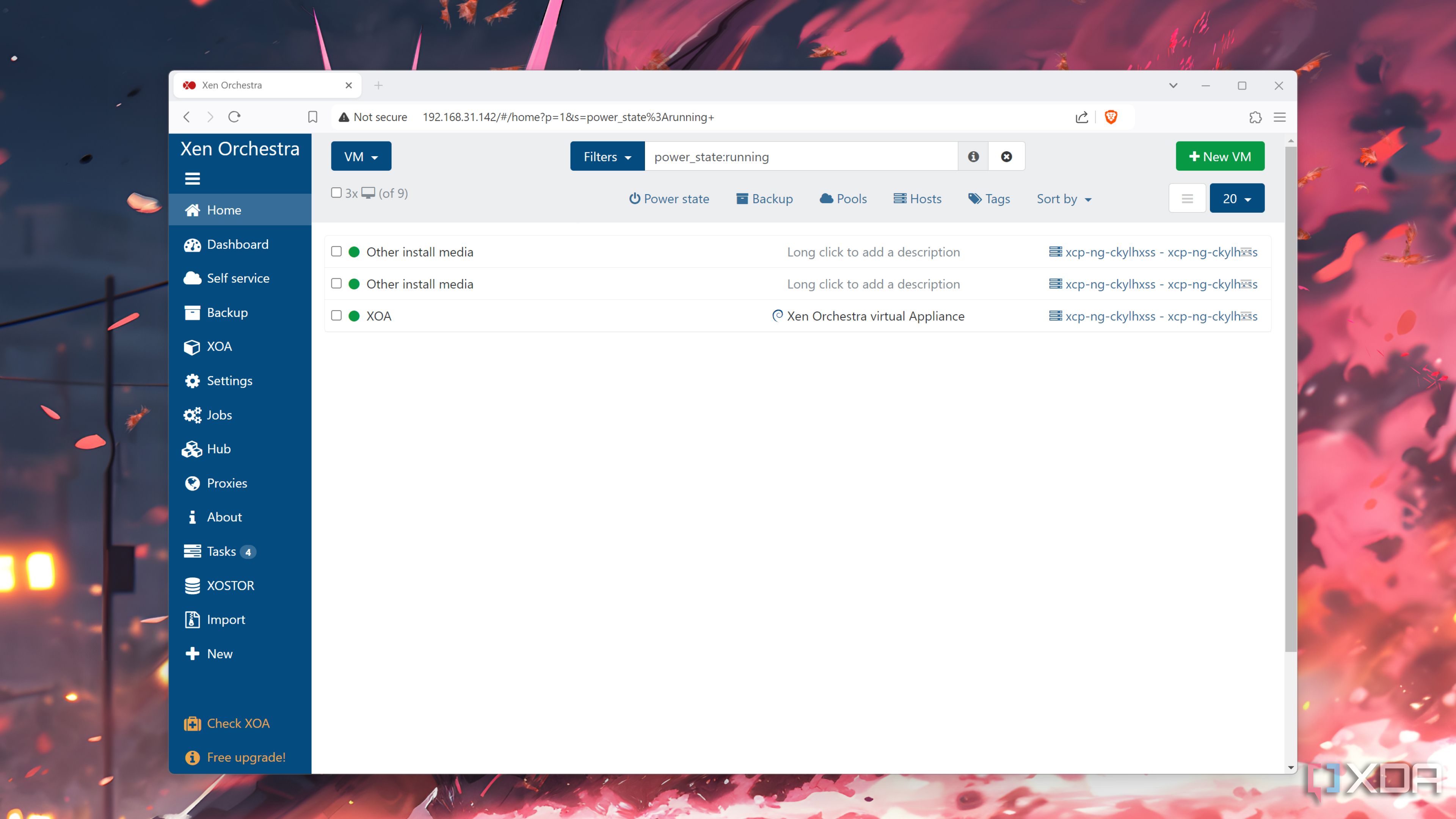Click the share page icon

[x=1081, y=117]
